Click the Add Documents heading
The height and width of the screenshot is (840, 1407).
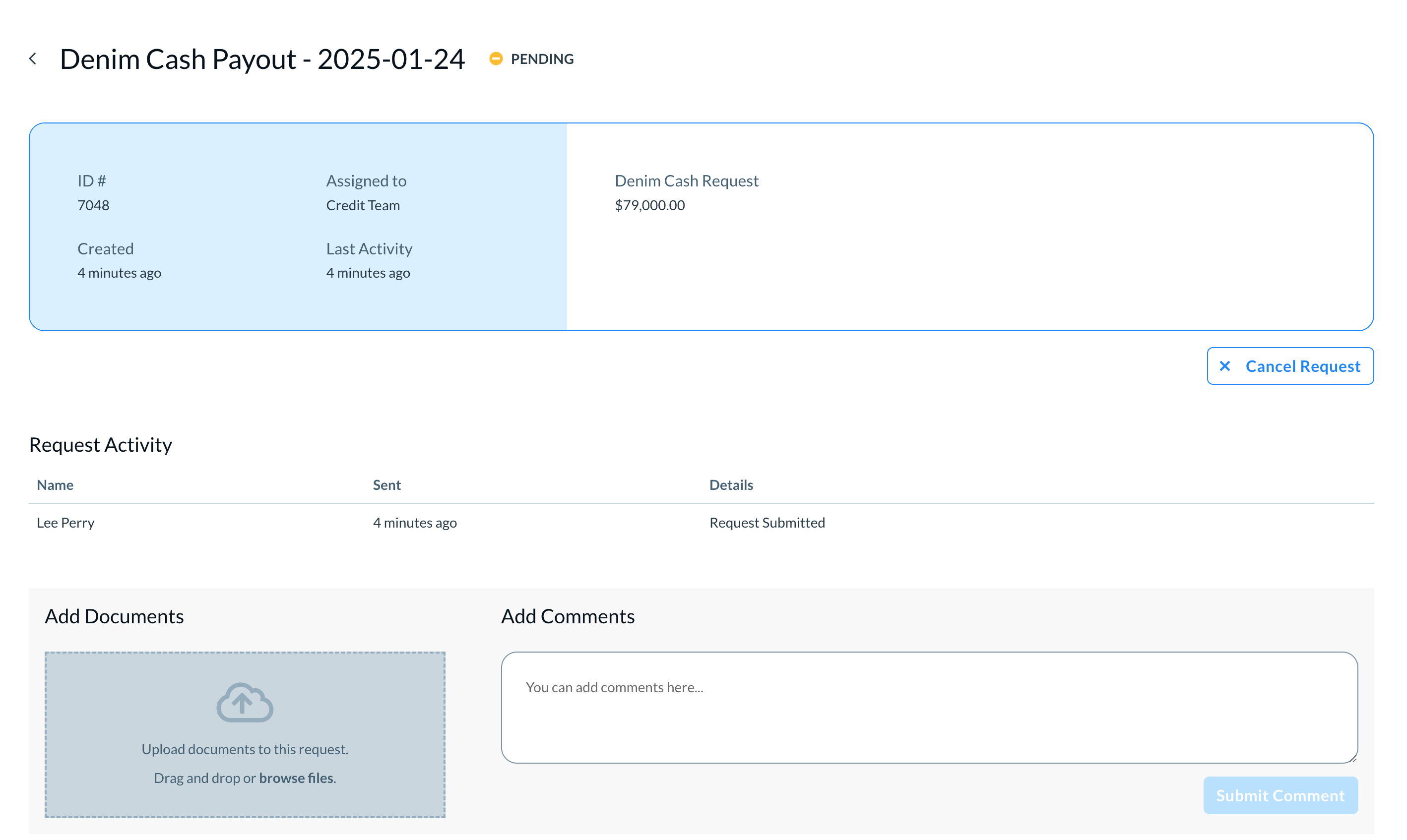(115, 616)
